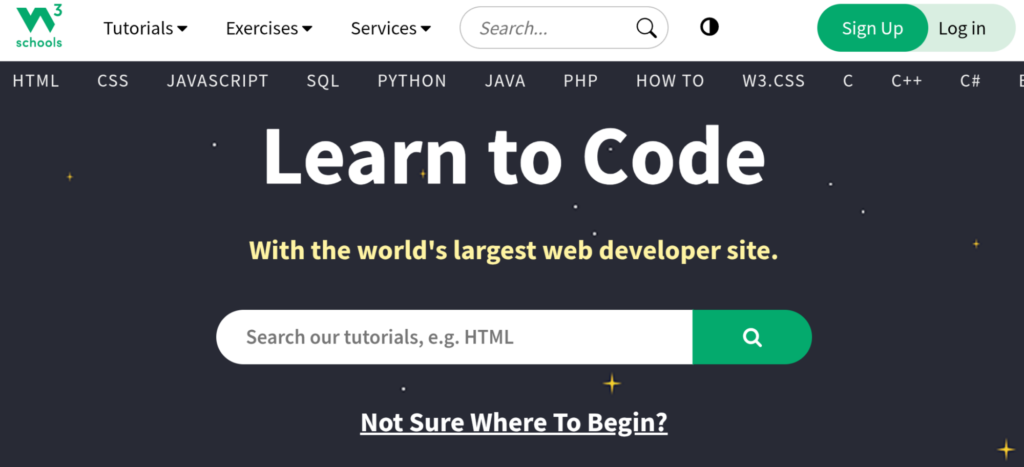1024x467 pixels.
Task: Follow the Not Sure Where To Begin link
Action: [x=513, y=422]
